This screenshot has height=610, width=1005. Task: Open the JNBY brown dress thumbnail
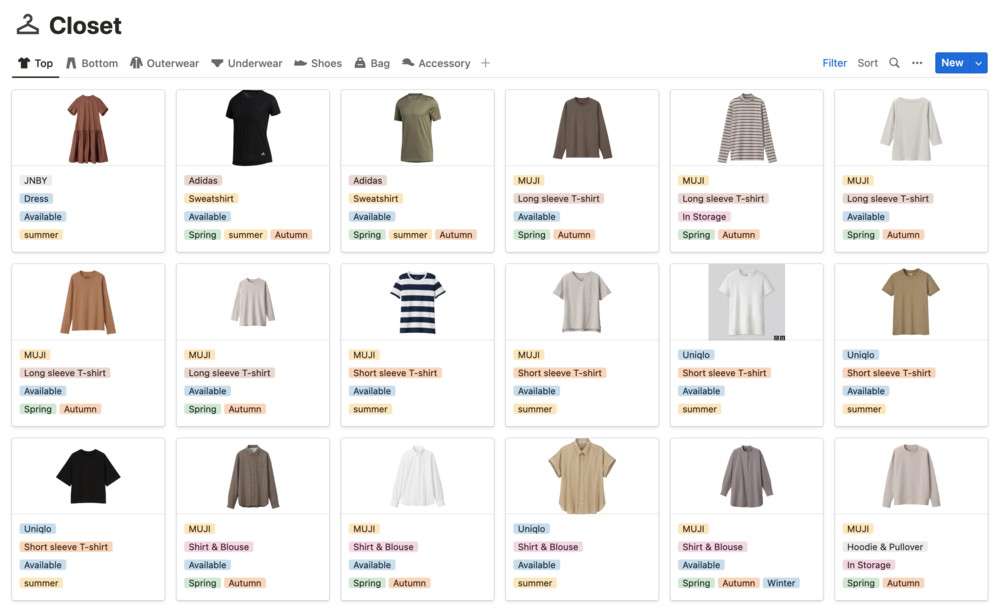88,128
